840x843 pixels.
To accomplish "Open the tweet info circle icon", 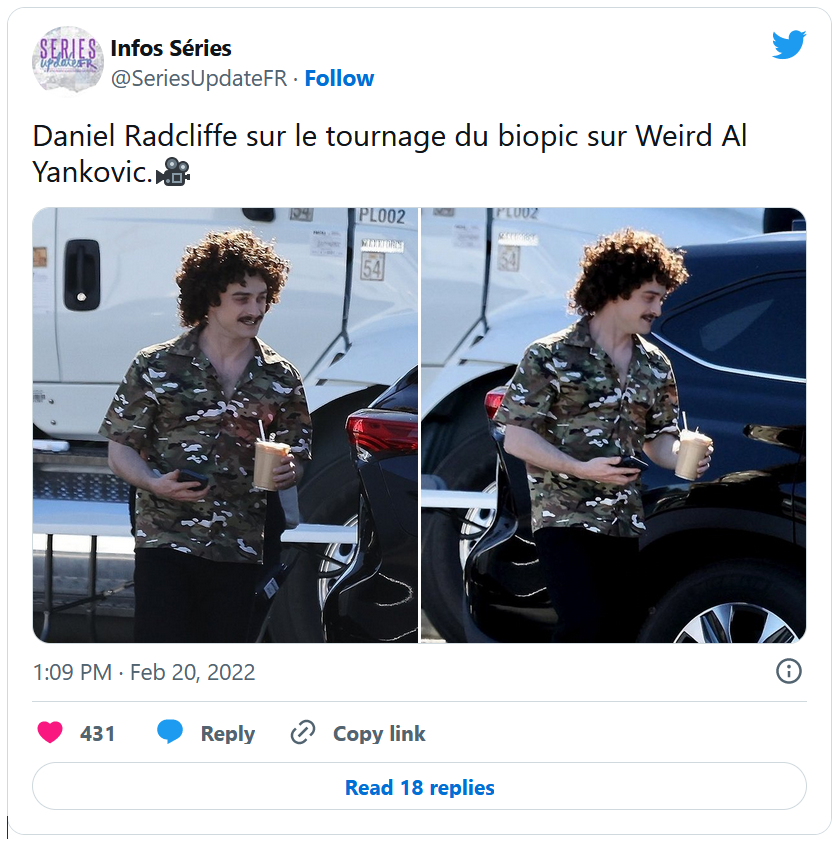I will pyautogui.click(x=789, y=671).
